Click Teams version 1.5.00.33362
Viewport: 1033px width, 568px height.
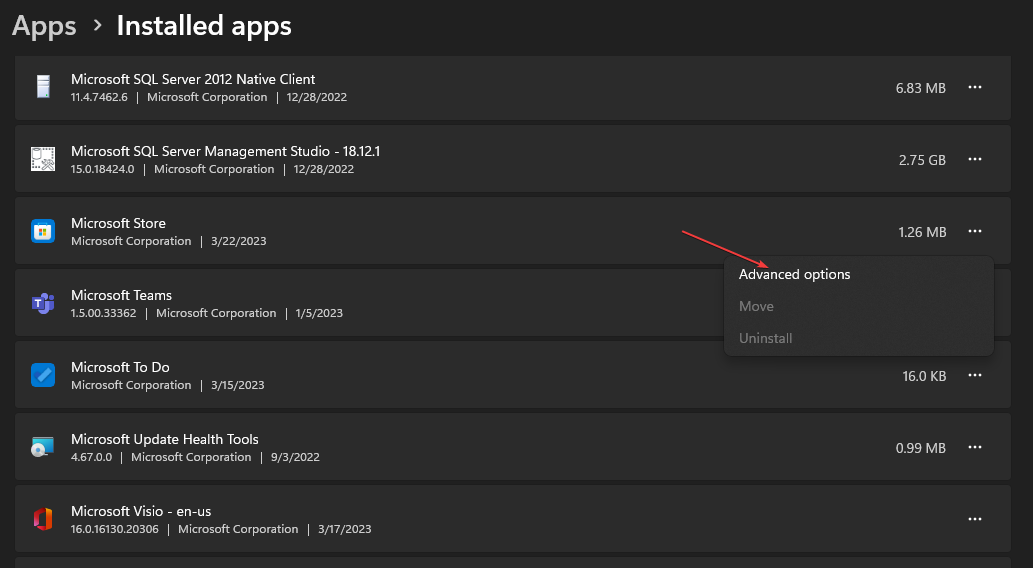tap(103, 313)
